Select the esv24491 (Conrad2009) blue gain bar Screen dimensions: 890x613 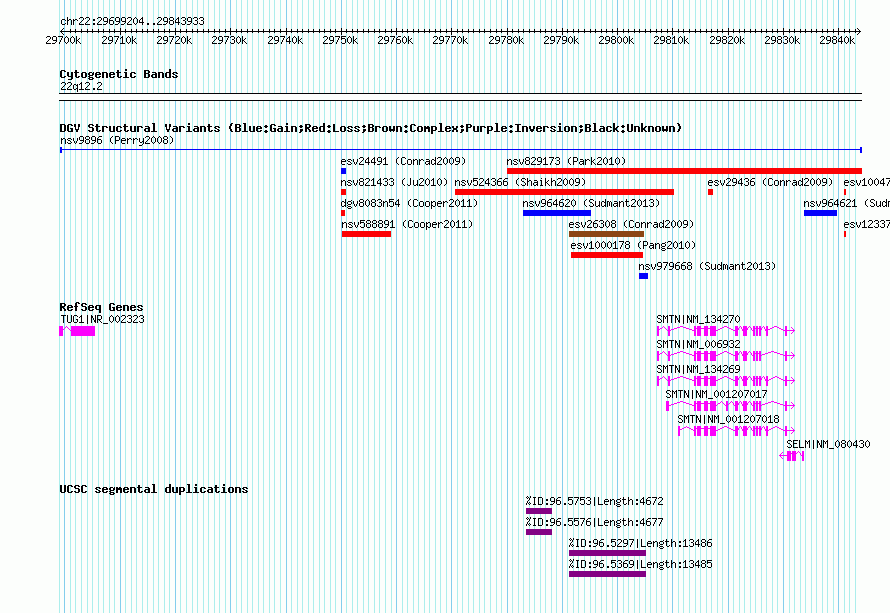(x=343, y=171)
